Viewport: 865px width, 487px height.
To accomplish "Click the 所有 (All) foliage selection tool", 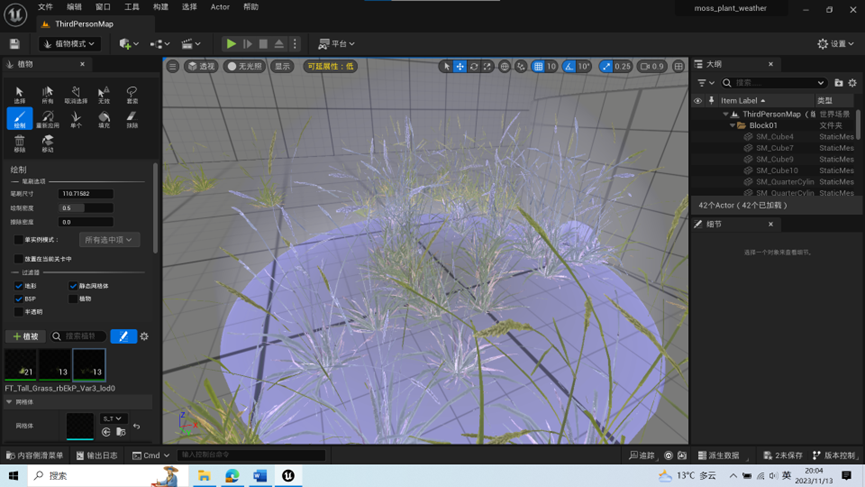I will tap(47, 94).
